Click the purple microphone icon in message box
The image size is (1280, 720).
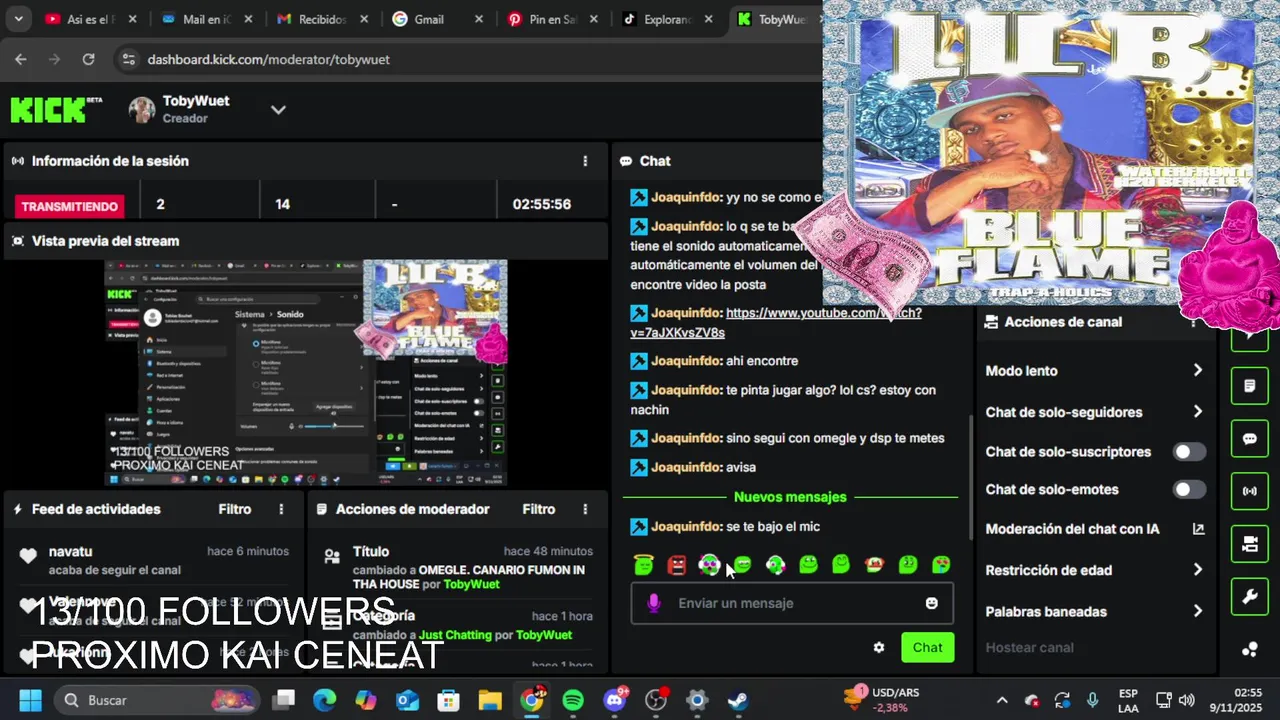click(x=654, y=603)
